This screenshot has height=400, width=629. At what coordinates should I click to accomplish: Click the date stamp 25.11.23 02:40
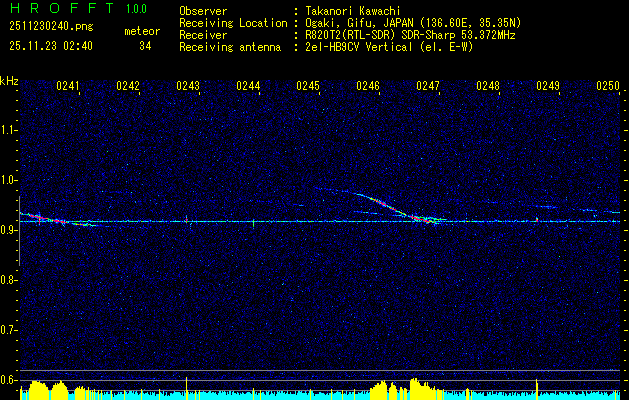(x=51, y=46)
